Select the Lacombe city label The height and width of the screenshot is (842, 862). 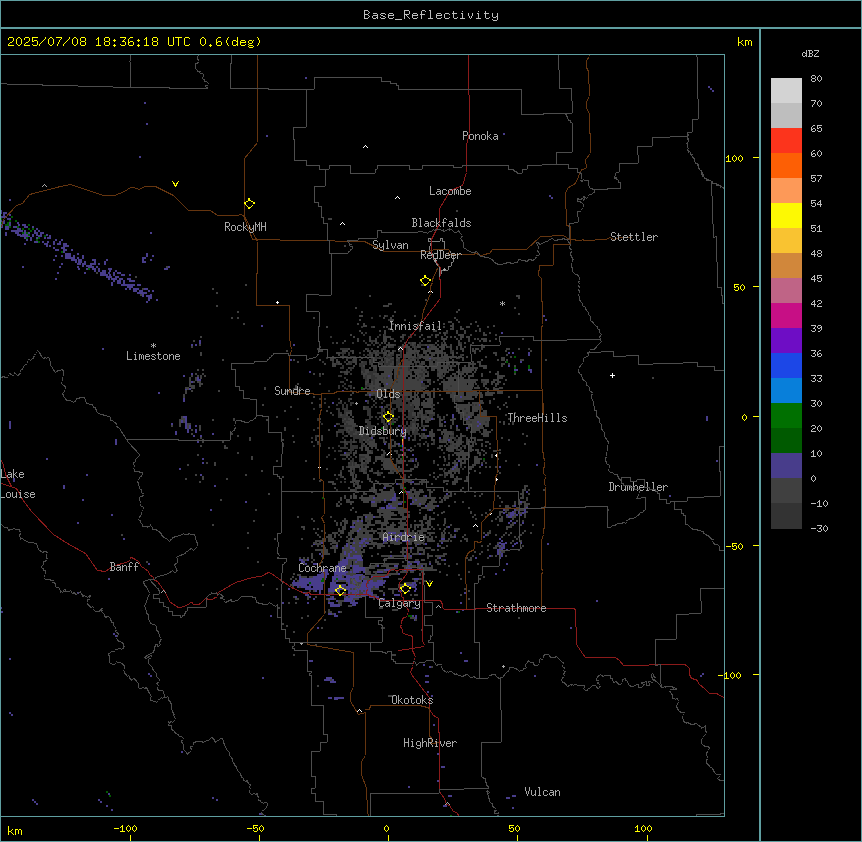coord(450,191)
